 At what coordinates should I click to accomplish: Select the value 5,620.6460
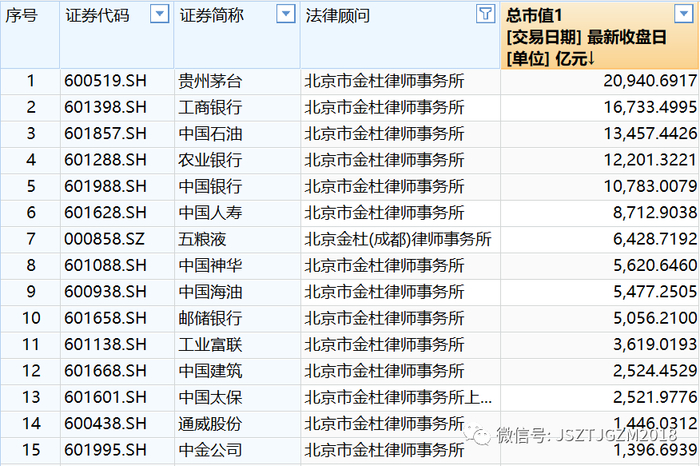[655, 265]
